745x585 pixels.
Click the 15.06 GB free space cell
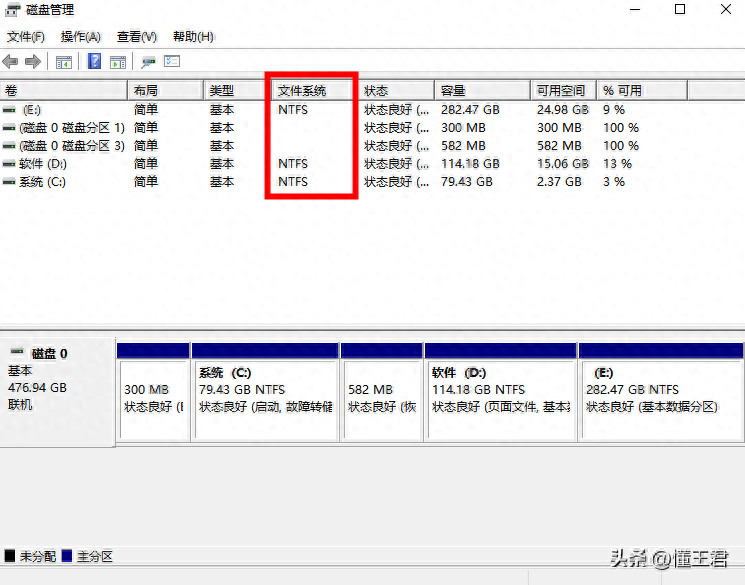tap(563, 164)
